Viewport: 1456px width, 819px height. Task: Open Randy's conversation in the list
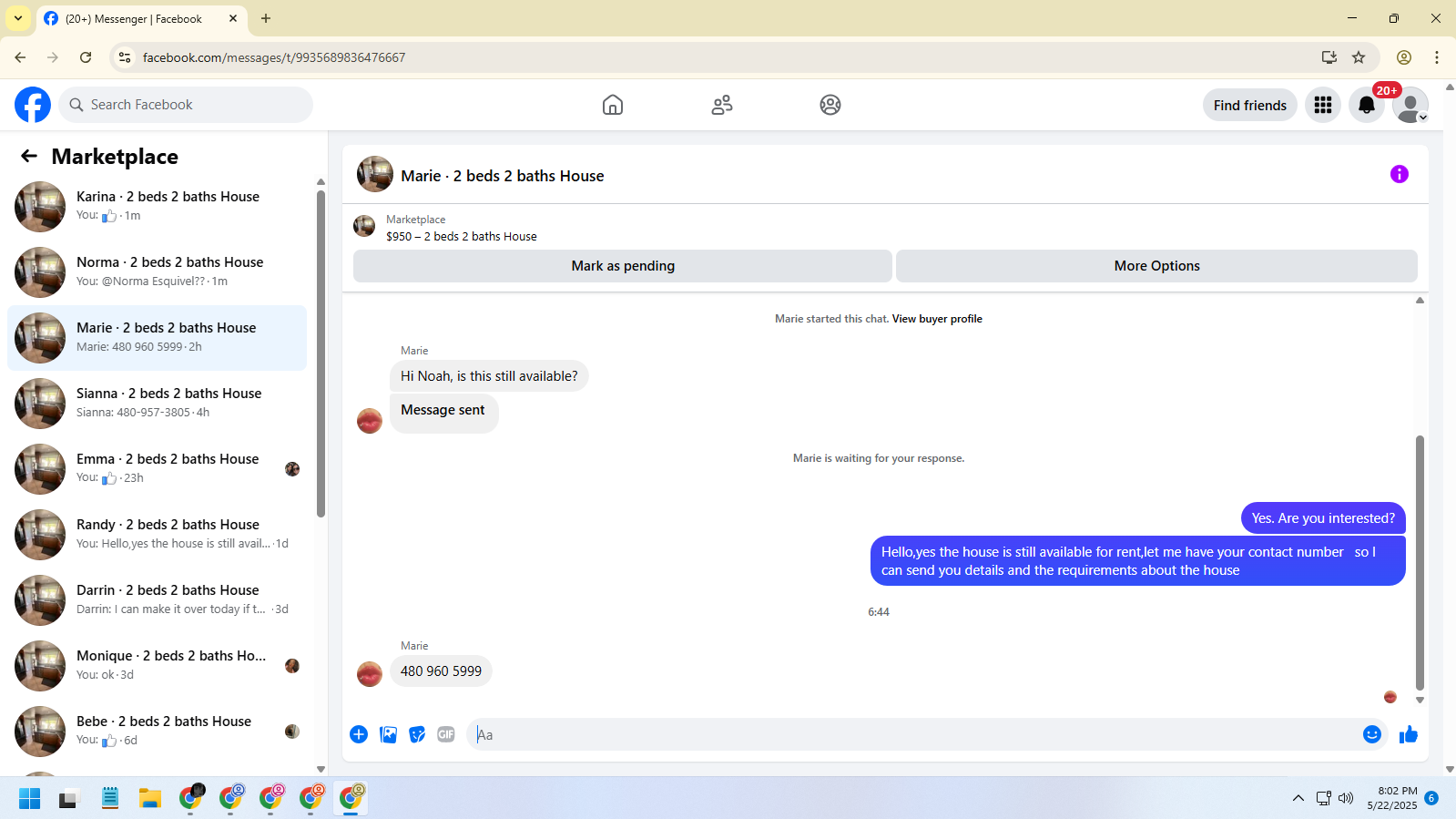(x=157, y=535)
